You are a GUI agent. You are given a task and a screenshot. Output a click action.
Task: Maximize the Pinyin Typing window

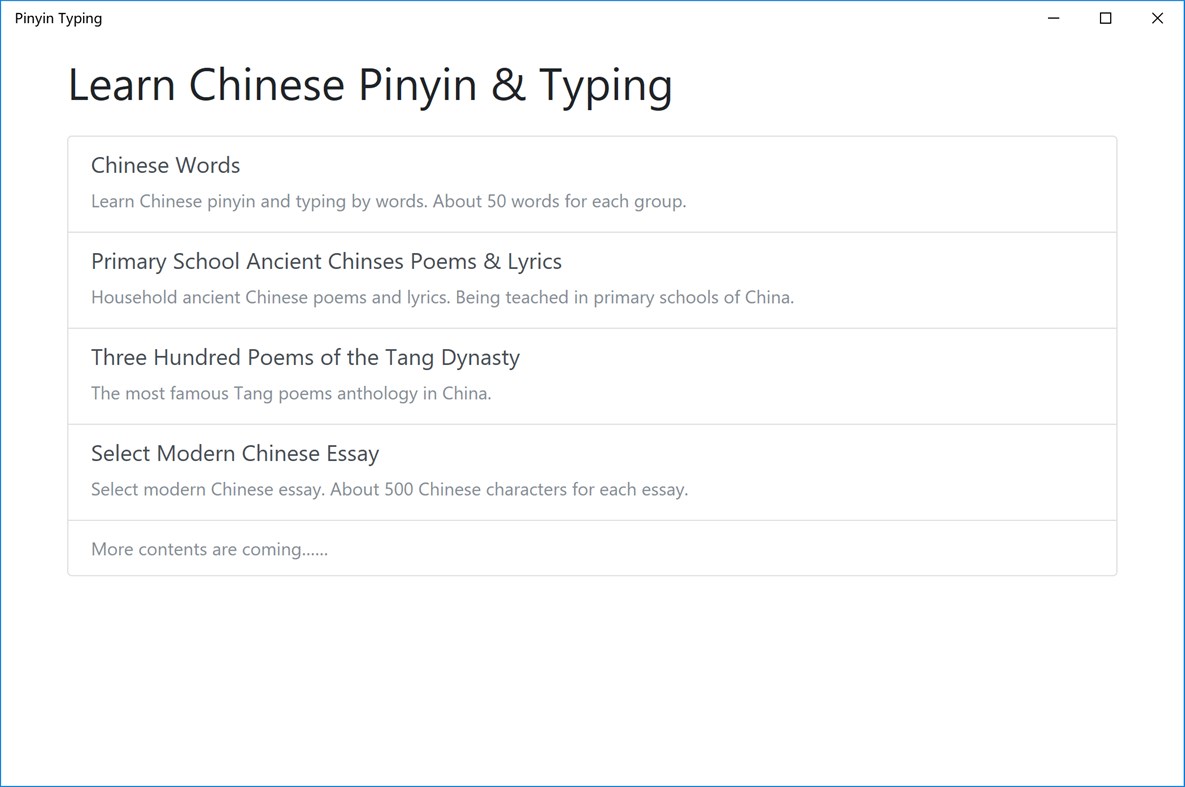tap(1105, 18)
